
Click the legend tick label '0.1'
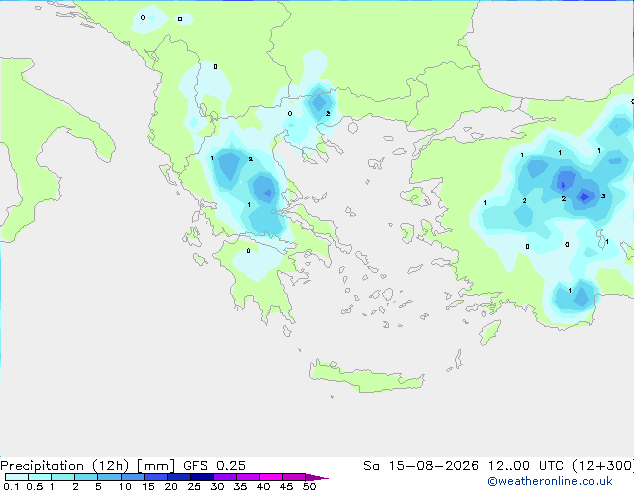[11, 486]
